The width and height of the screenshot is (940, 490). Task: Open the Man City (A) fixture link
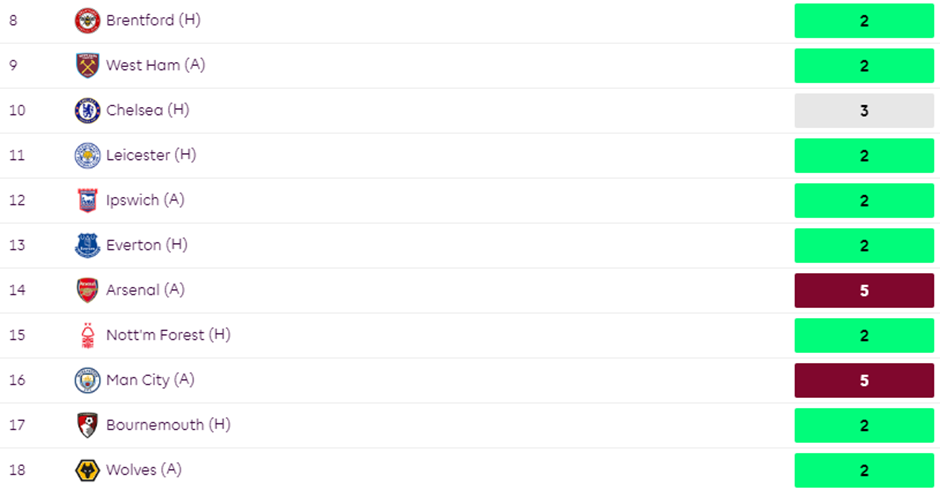coord(151,380)
